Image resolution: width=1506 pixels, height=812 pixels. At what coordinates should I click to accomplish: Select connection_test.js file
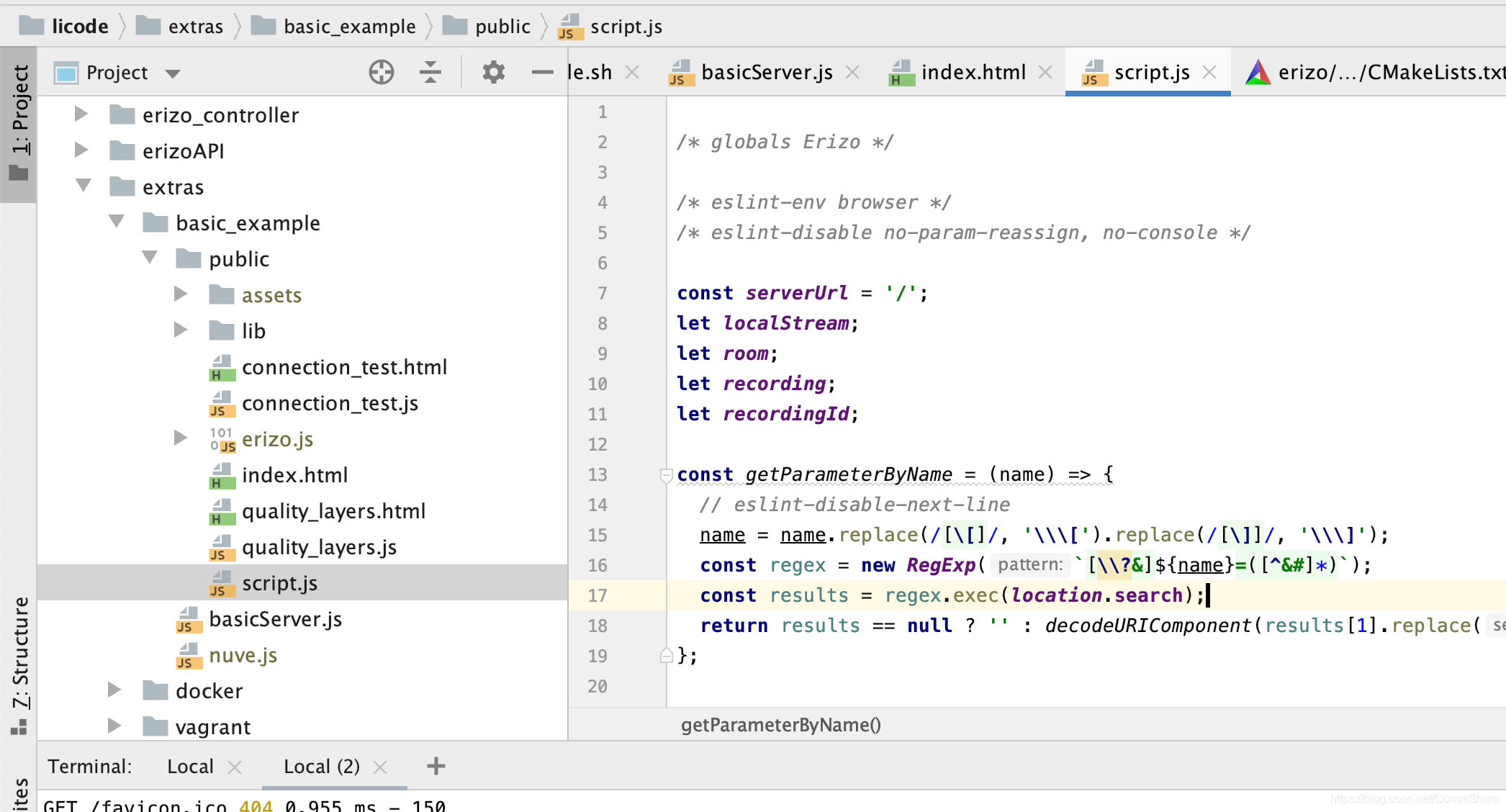tap(330, 403)
